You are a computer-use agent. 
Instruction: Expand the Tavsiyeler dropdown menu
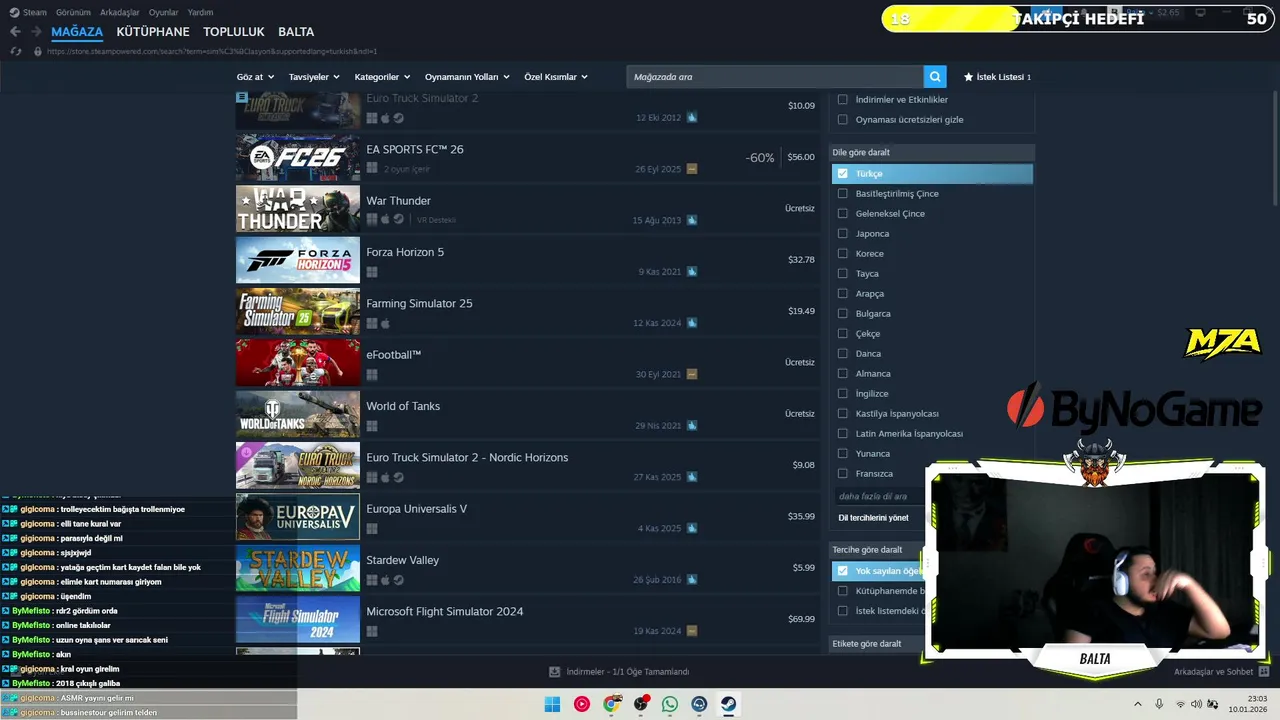point(314,77)
